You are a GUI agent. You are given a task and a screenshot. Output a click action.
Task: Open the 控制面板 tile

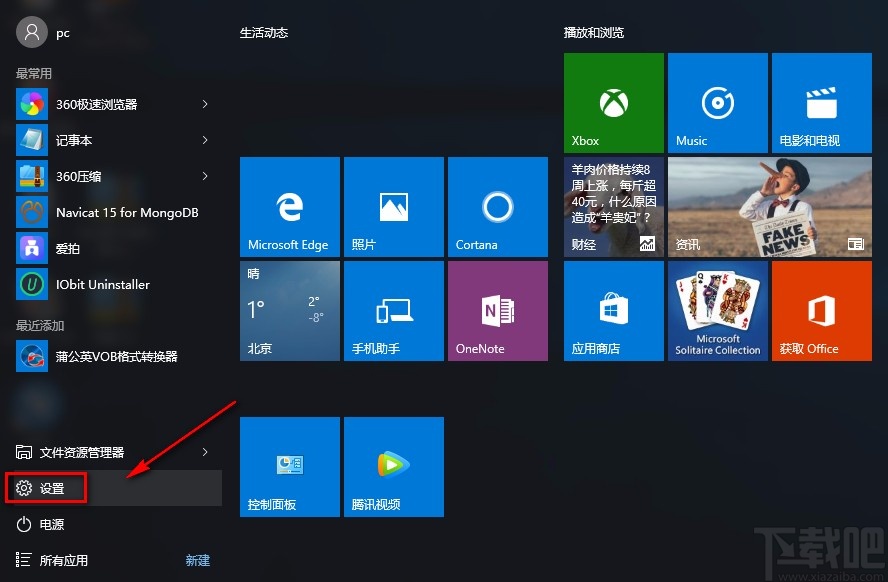[289, 466]
